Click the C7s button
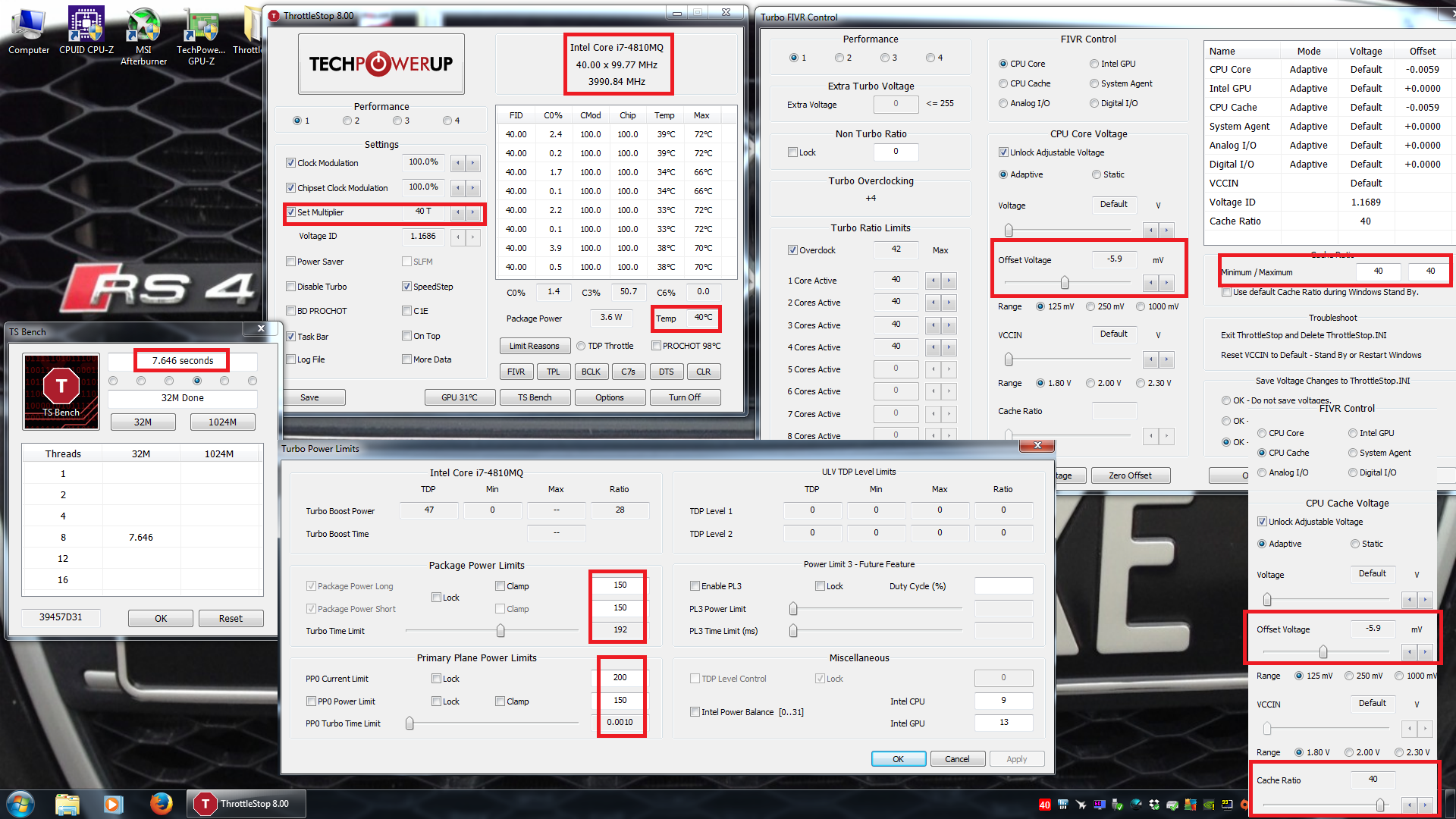This screenshot has width=1456, height=819. coord(629,372)
